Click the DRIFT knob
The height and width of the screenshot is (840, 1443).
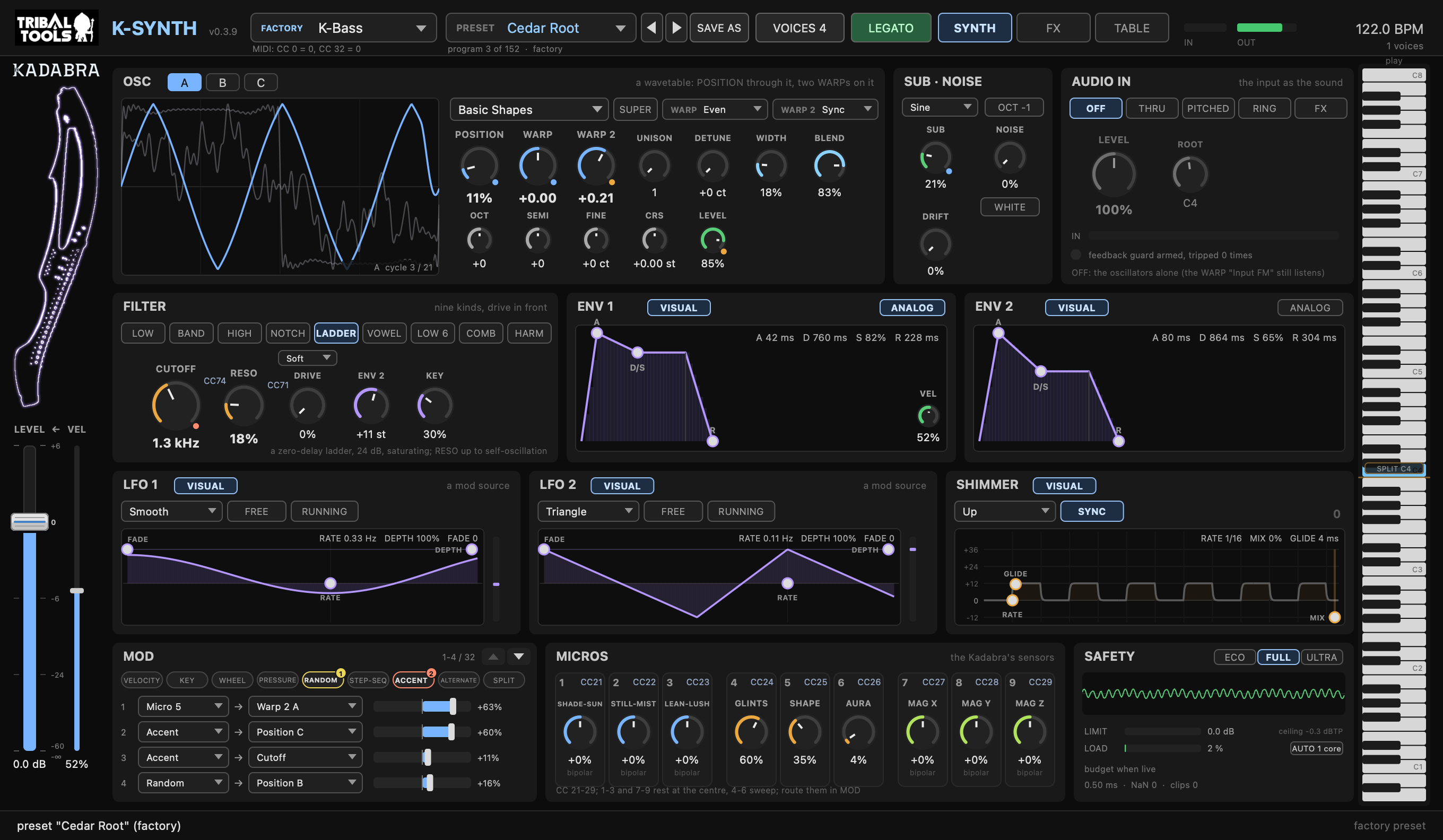tap(935, 244)
